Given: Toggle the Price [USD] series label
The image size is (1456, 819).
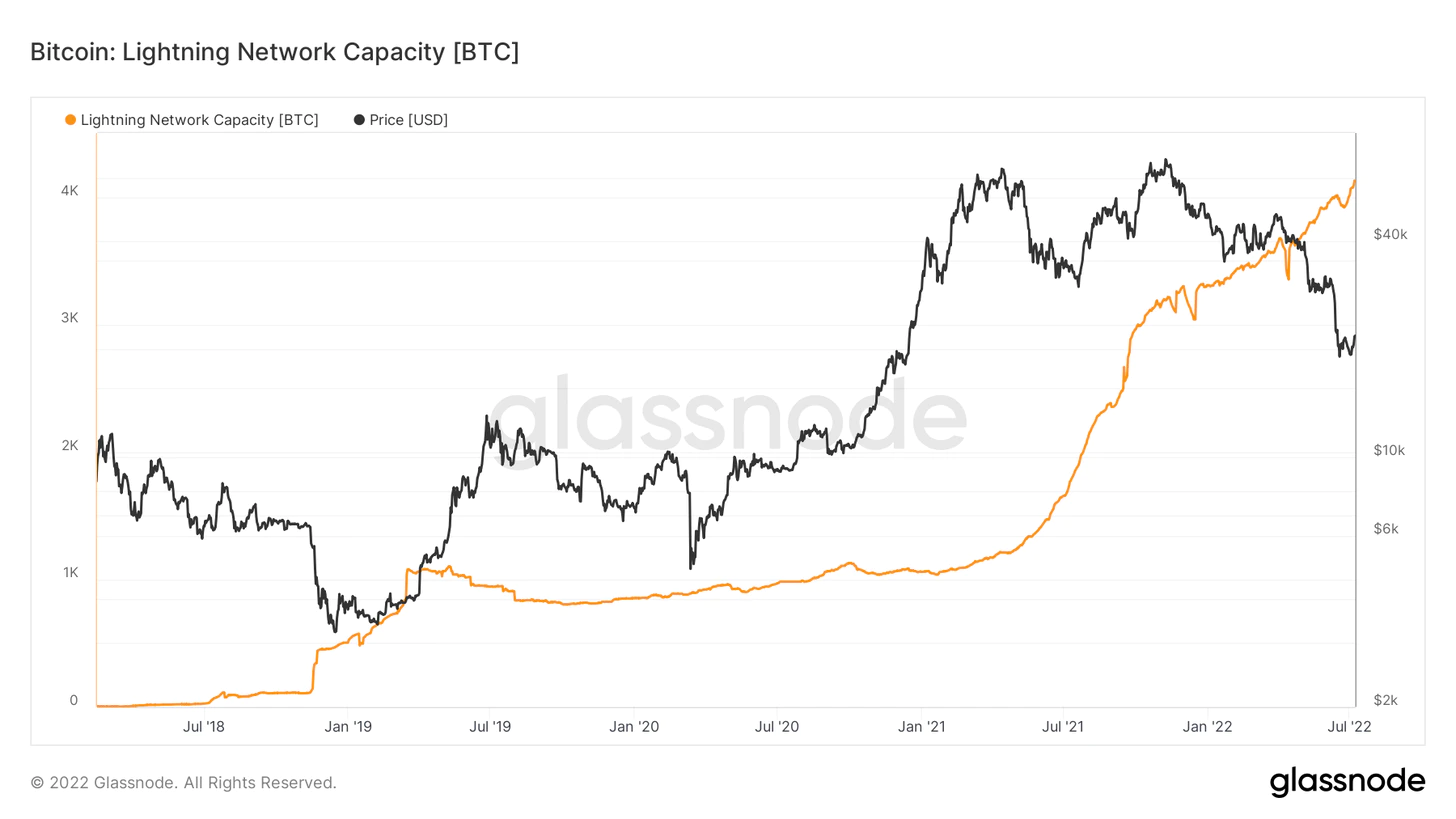Looking at the screenshot, I should 408,120.
